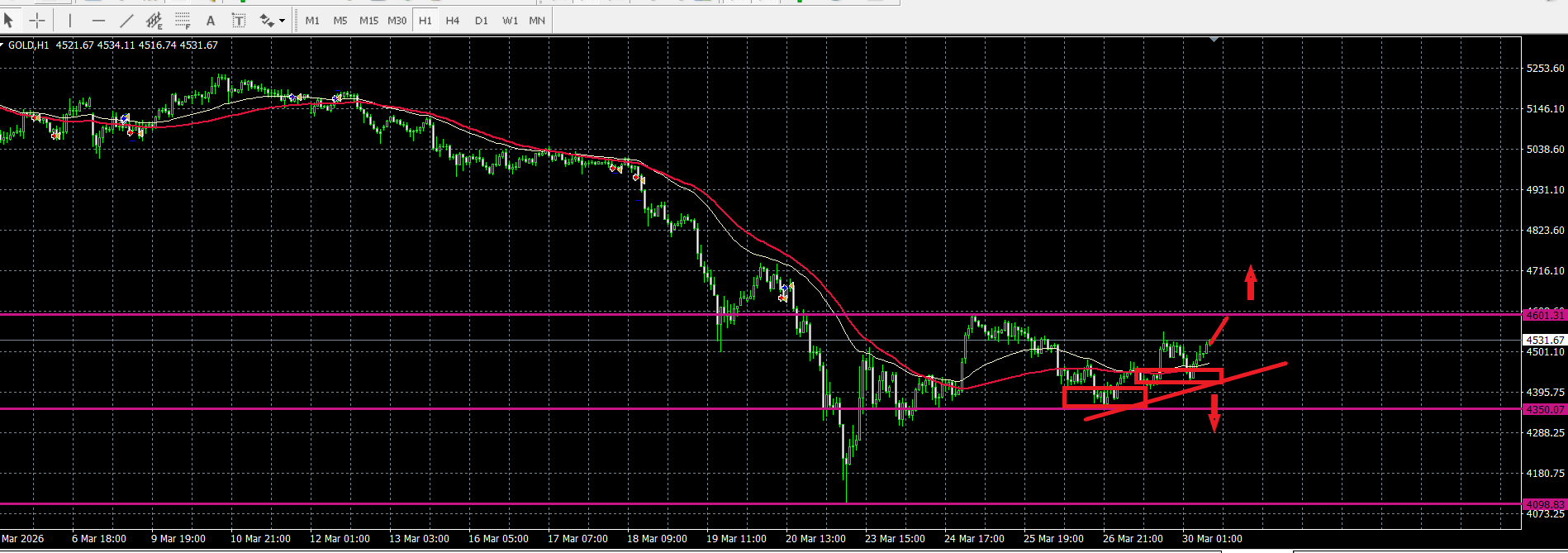This screenshot has width=1568, height=553.
Task: Click the 4716.10 price scale value
Action: [1545, 271]
